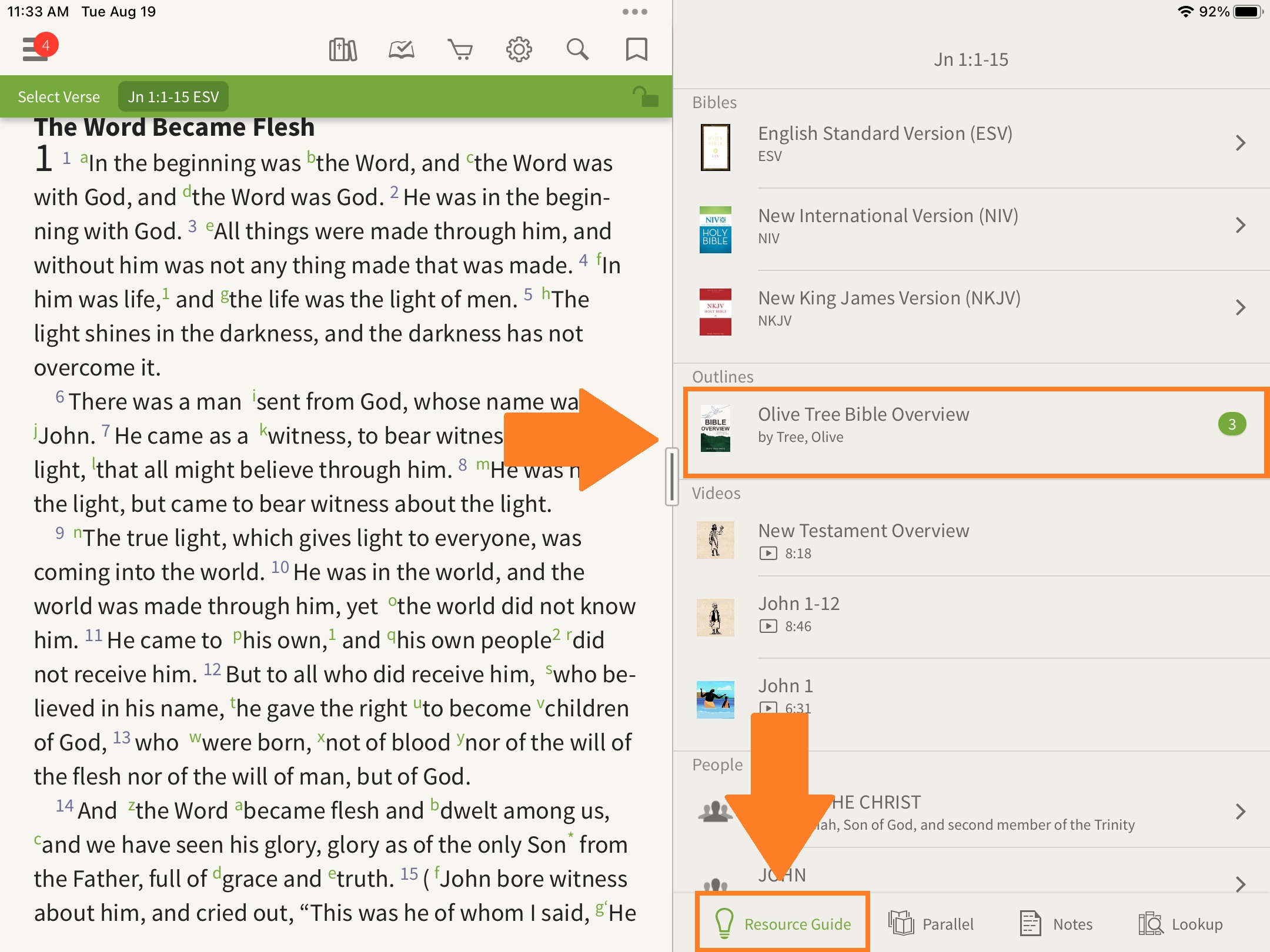Image resolution: width=1270 pixels, height=952 pixels.
Task: Switch to the Parallel tab
Action: 931,924
